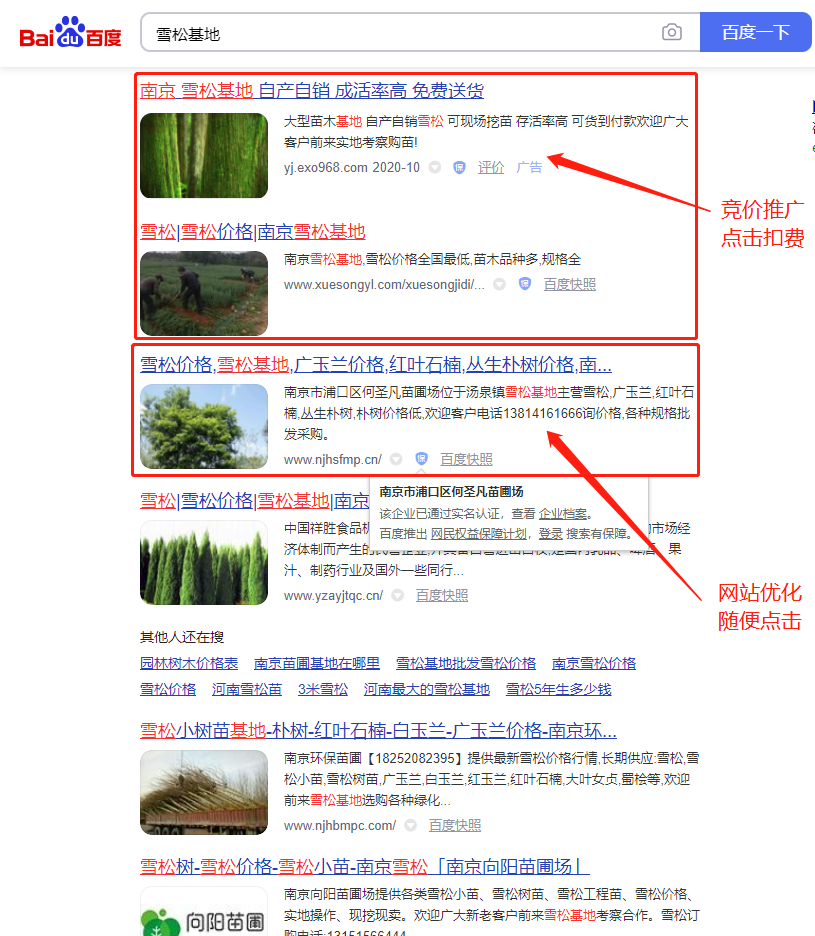Open result 雪松小树苗基地-朴树-红叶石楠-白玉兰
The width and height of the screenshot is (815, 936).
pos(378,730)
